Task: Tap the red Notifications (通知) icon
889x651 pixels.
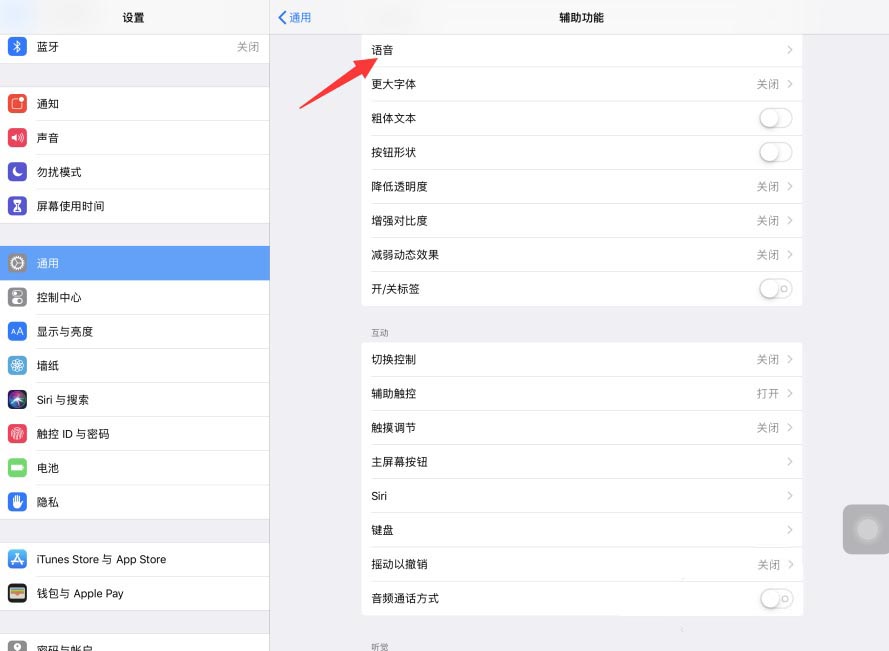Action: tap(17, 104)
